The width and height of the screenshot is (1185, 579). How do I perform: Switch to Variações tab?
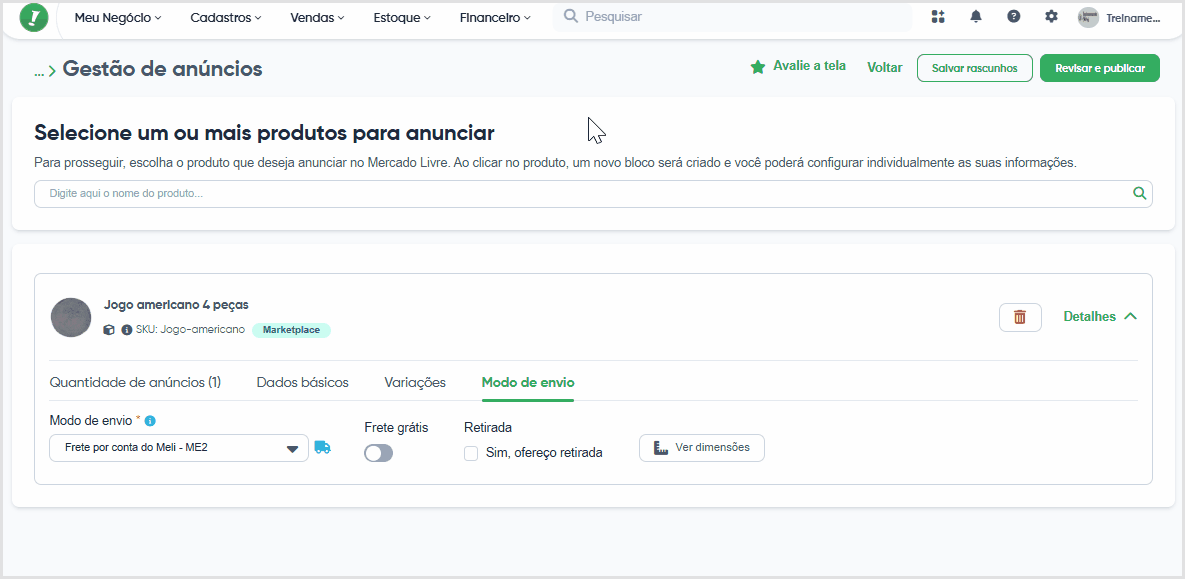point(415,382)
